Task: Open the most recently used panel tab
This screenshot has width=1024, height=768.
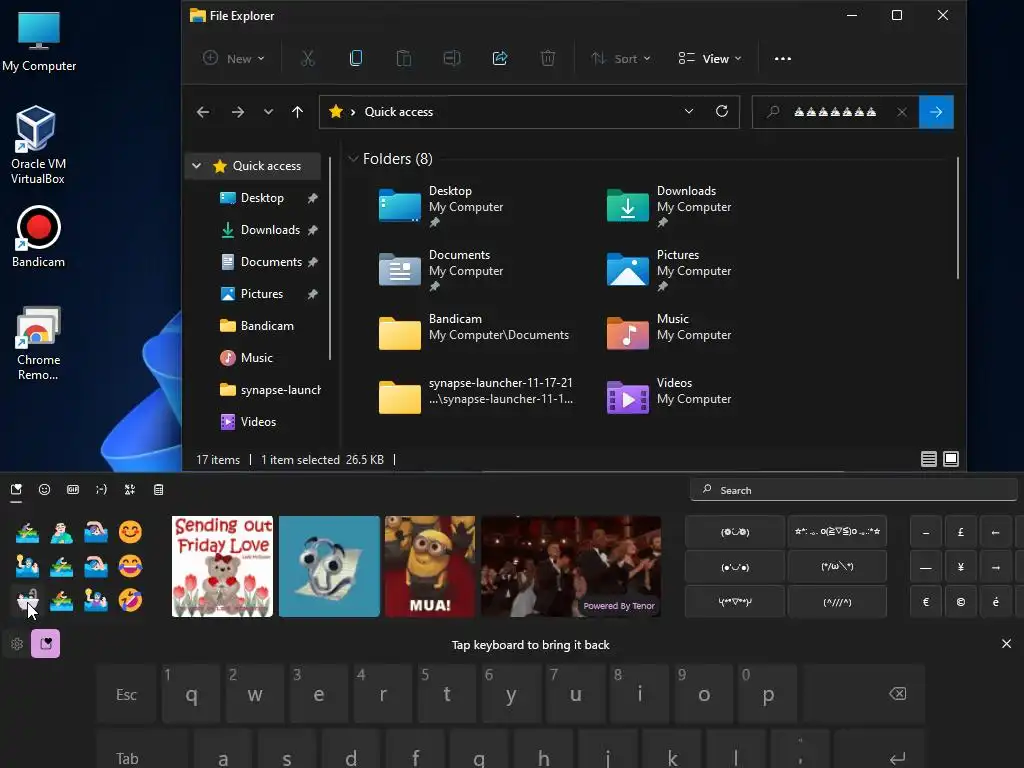Action: (16, 490)
